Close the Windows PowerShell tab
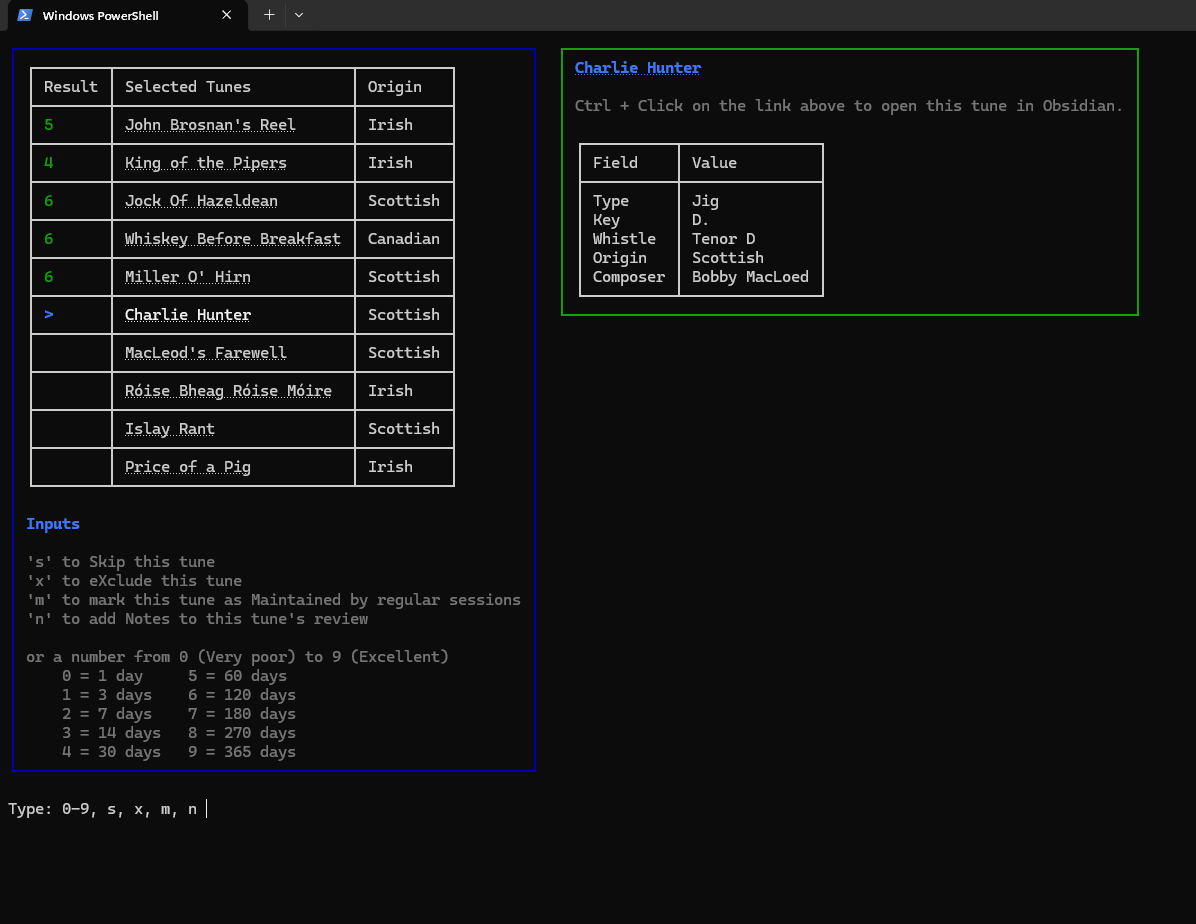 pyautogui.click(x=227, y=15)
